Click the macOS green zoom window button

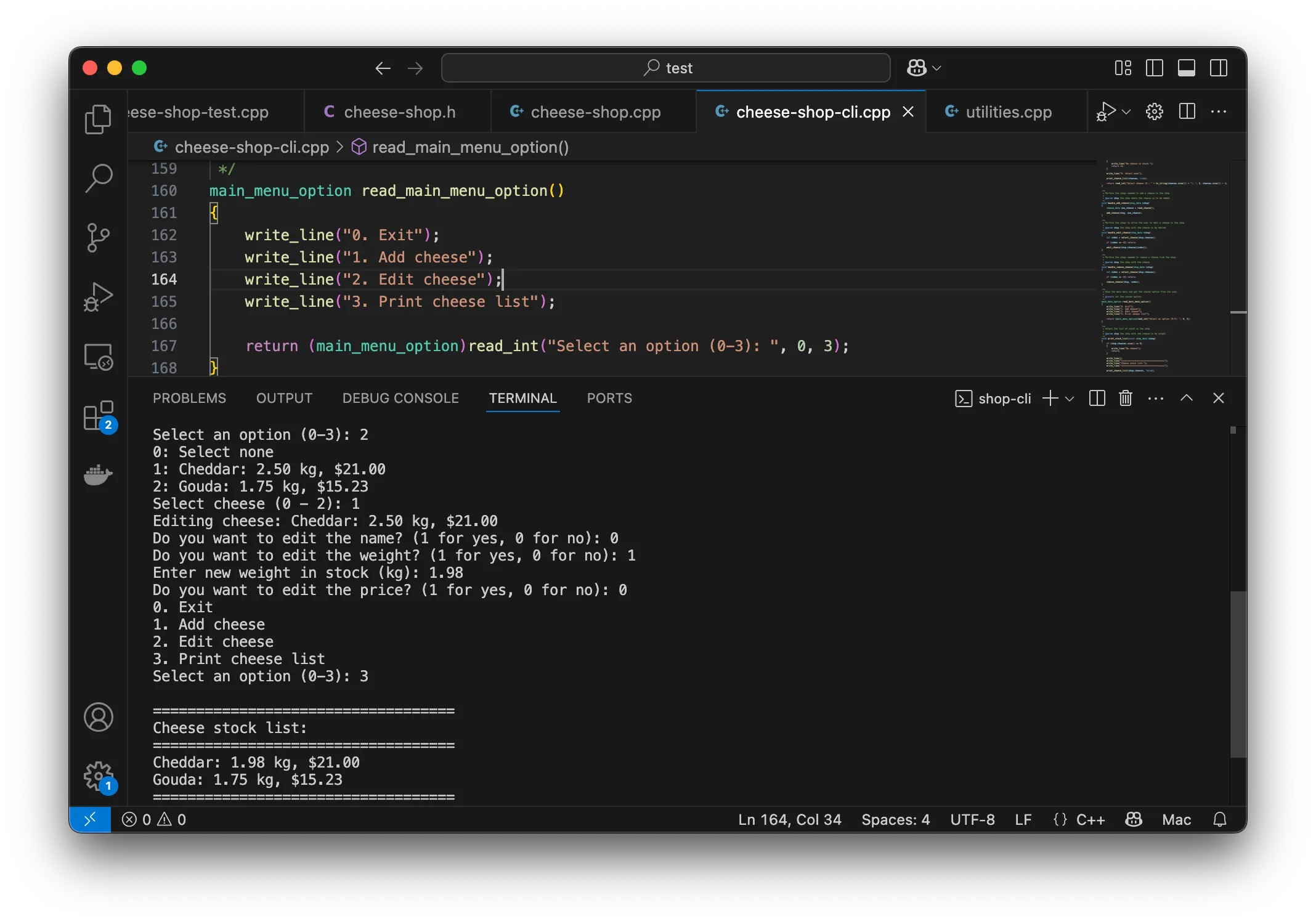click(x=139, y=68)
